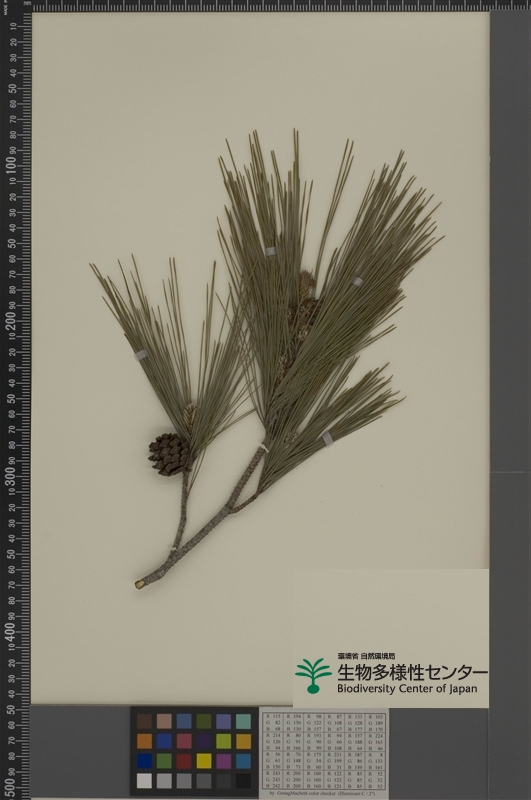Click the small closed cone among upper needles

[307, 285]
